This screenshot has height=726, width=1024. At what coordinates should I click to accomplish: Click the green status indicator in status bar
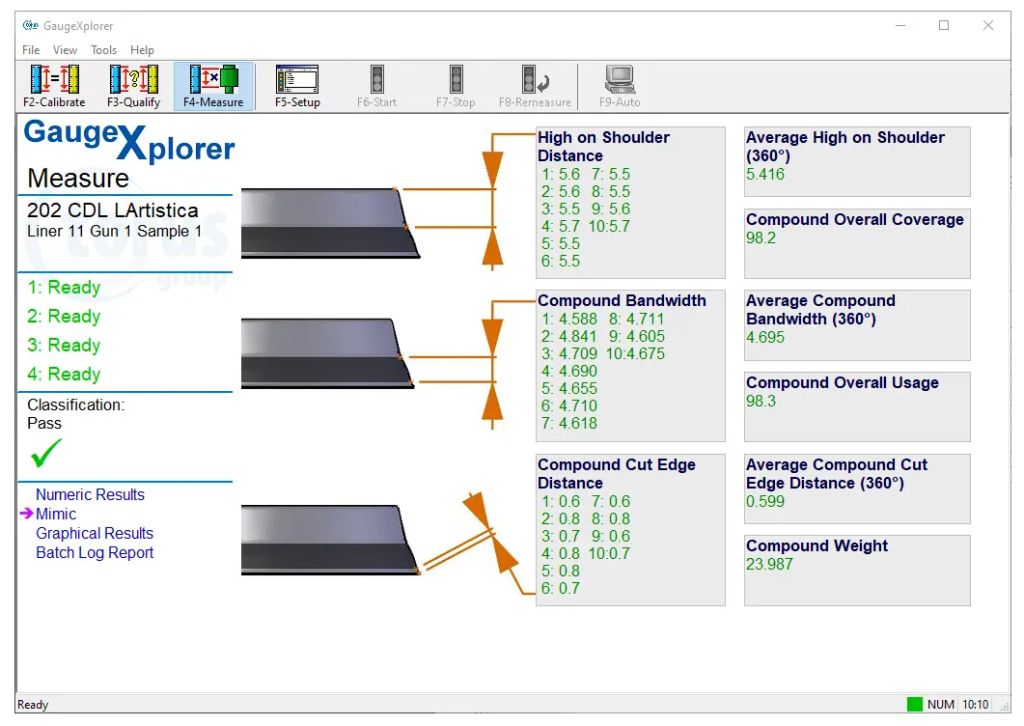914,704
